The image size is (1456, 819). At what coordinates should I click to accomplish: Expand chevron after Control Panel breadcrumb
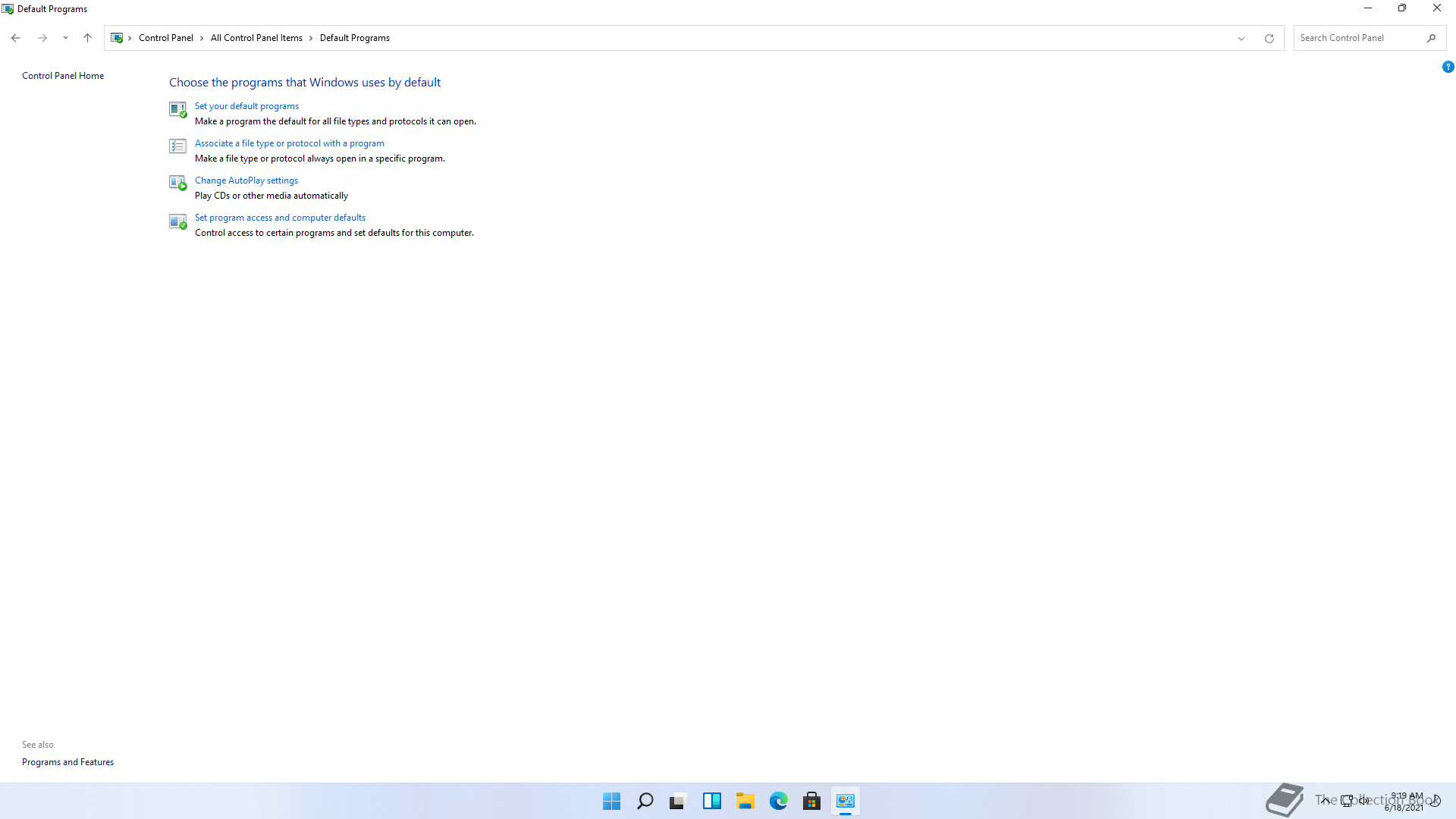[x=202, y=38]
